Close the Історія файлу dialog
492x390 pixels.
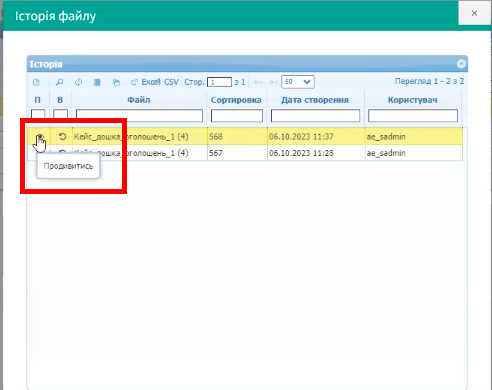[474, 13]
